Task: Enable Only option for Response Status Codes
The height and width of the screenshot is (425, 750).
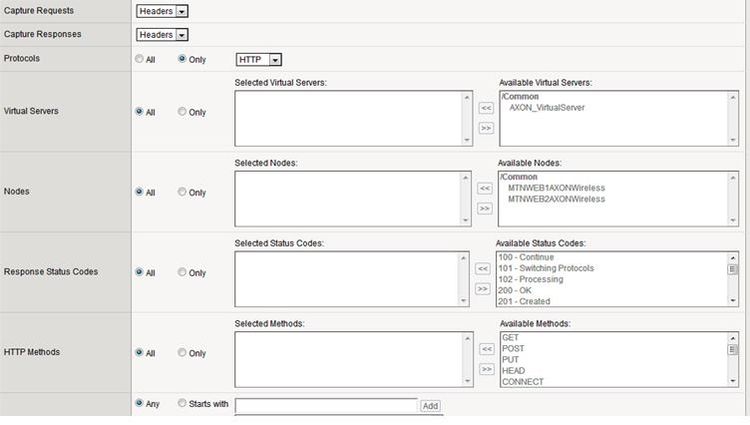Action: point(182,272)
